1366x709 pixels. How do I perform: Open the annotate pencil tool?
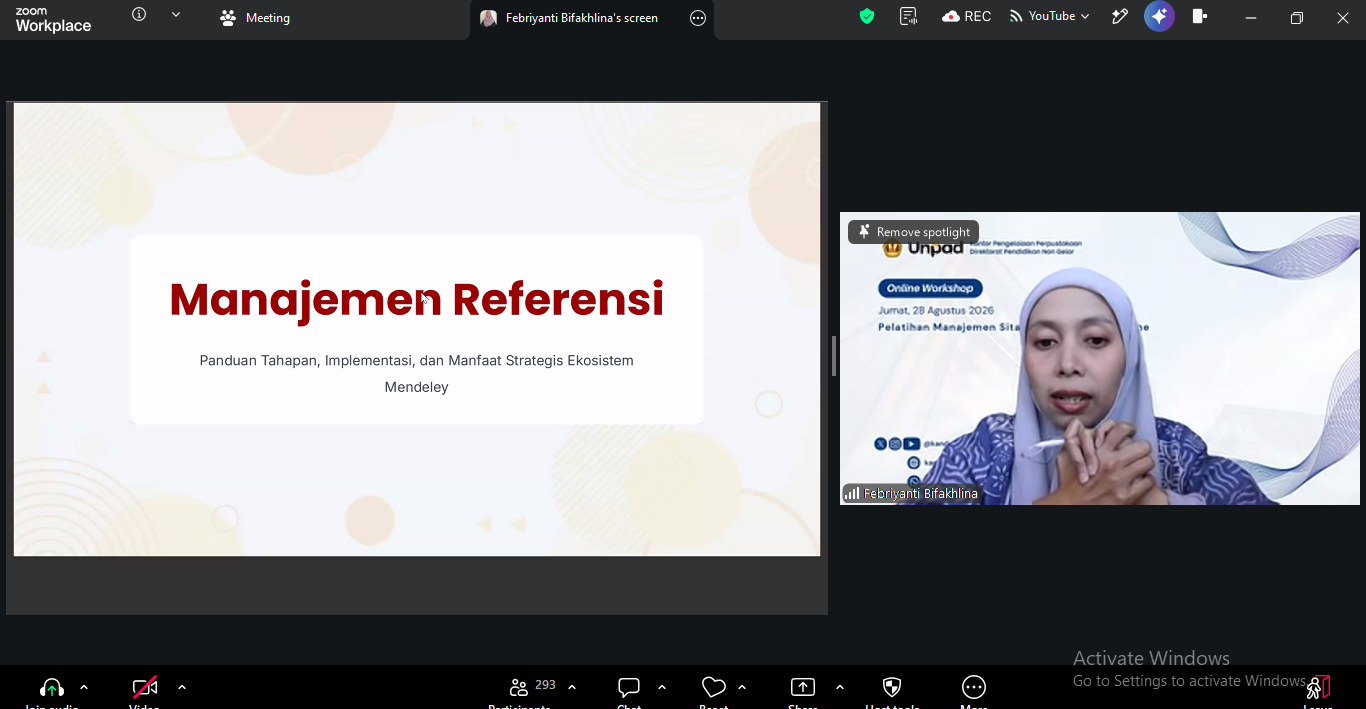point(1119,16)
